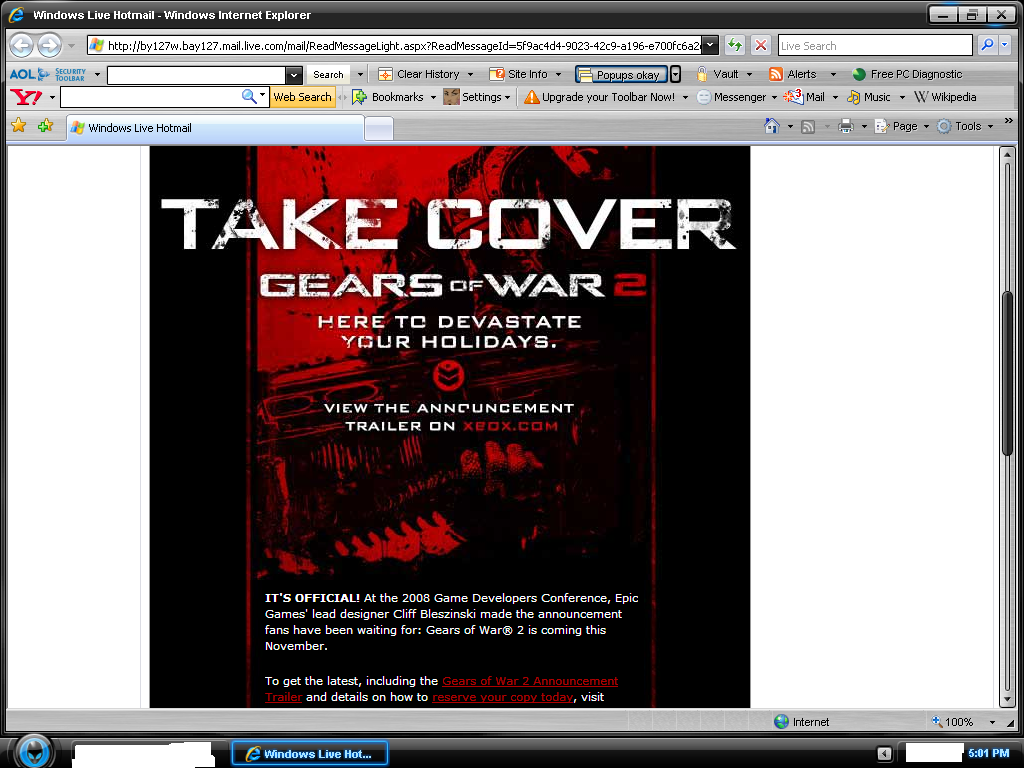The height and width of the screenshot is (768, 1024).
Task: Click the RSS feeds icon in the command bar
Action: pos(808,127)
